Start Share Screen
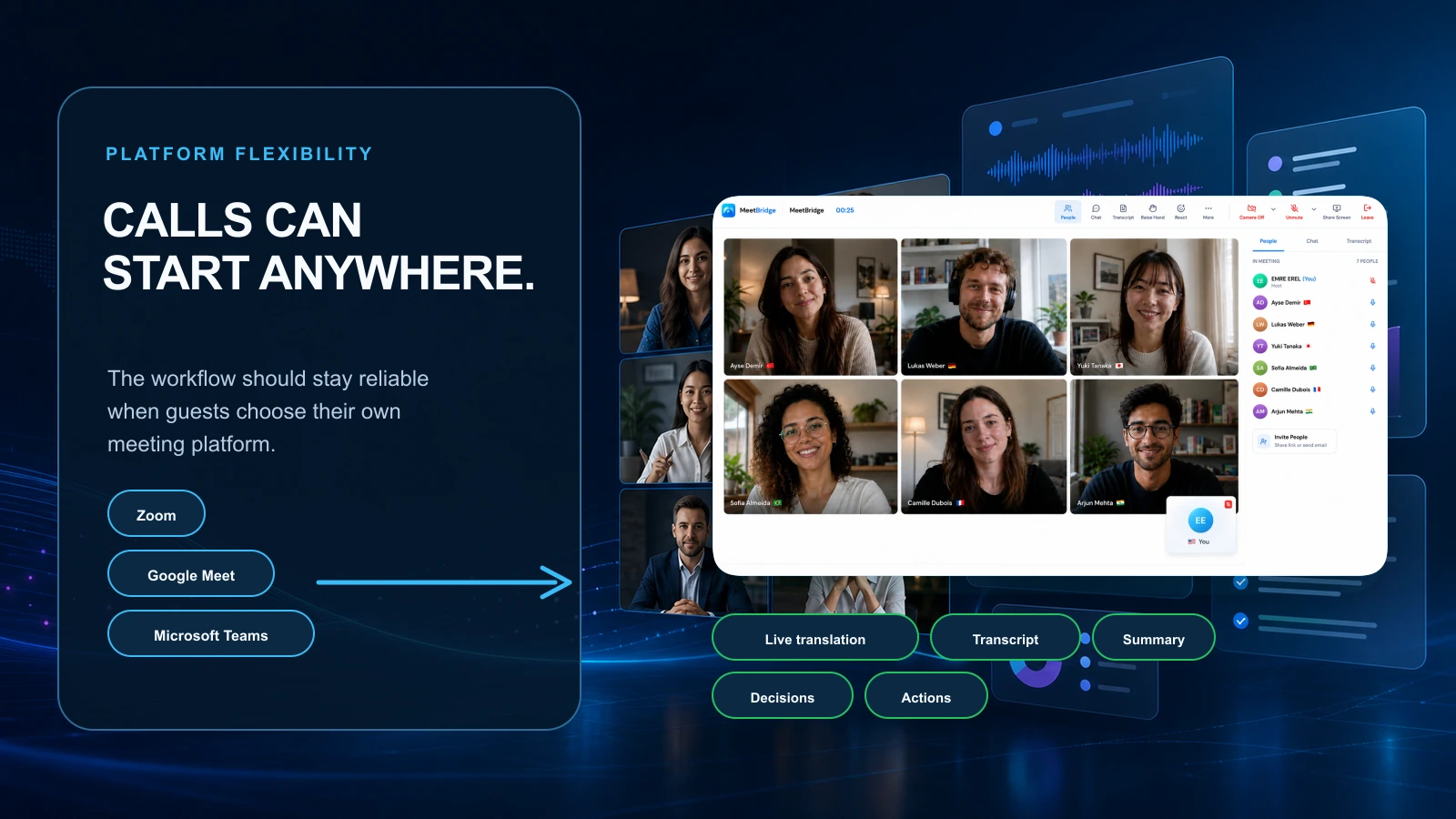This screenshot has width=1456, height=819. (1337, 211)
